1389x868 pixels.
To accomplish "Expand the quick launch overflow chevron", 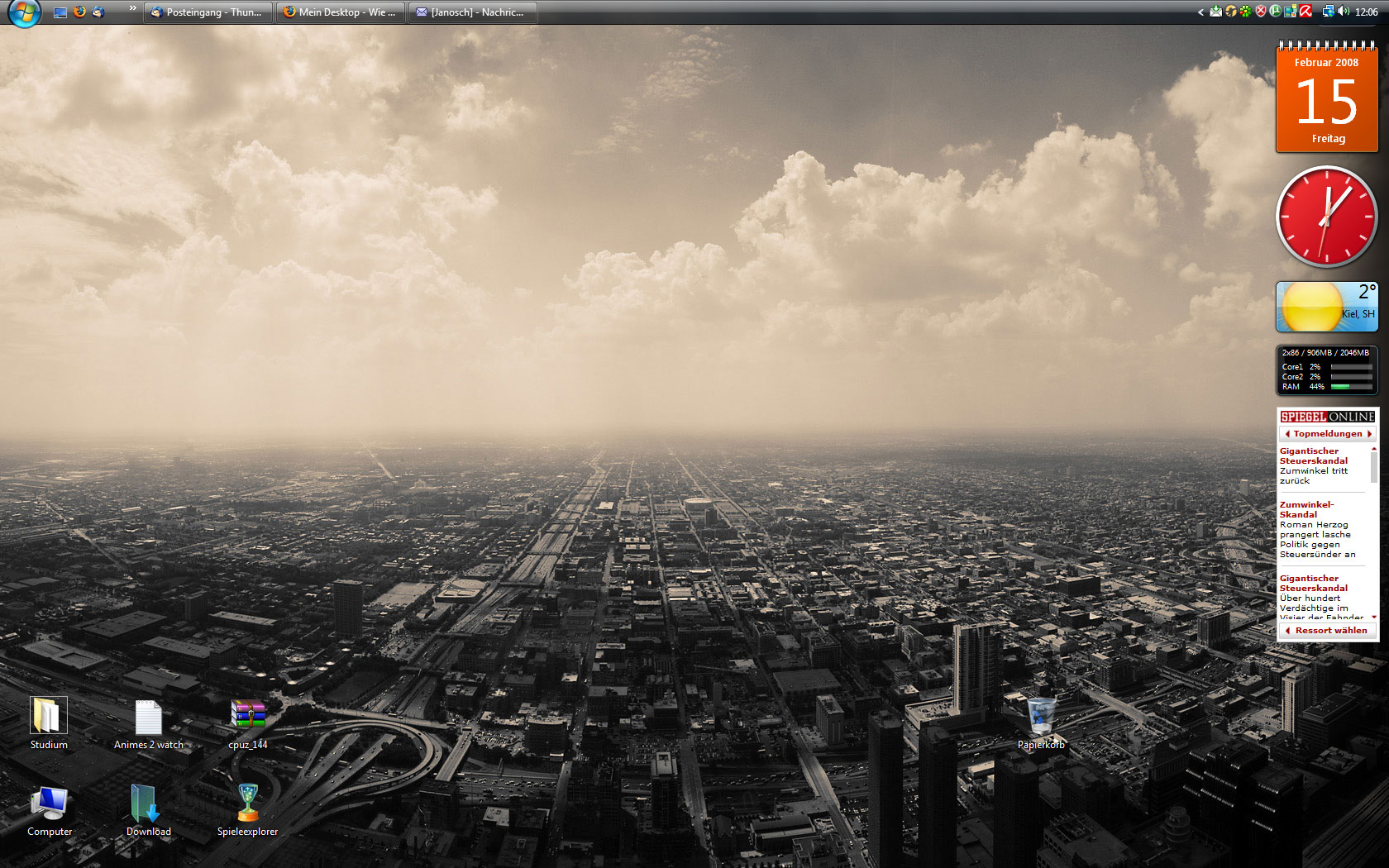I will [x=132, y=8].
